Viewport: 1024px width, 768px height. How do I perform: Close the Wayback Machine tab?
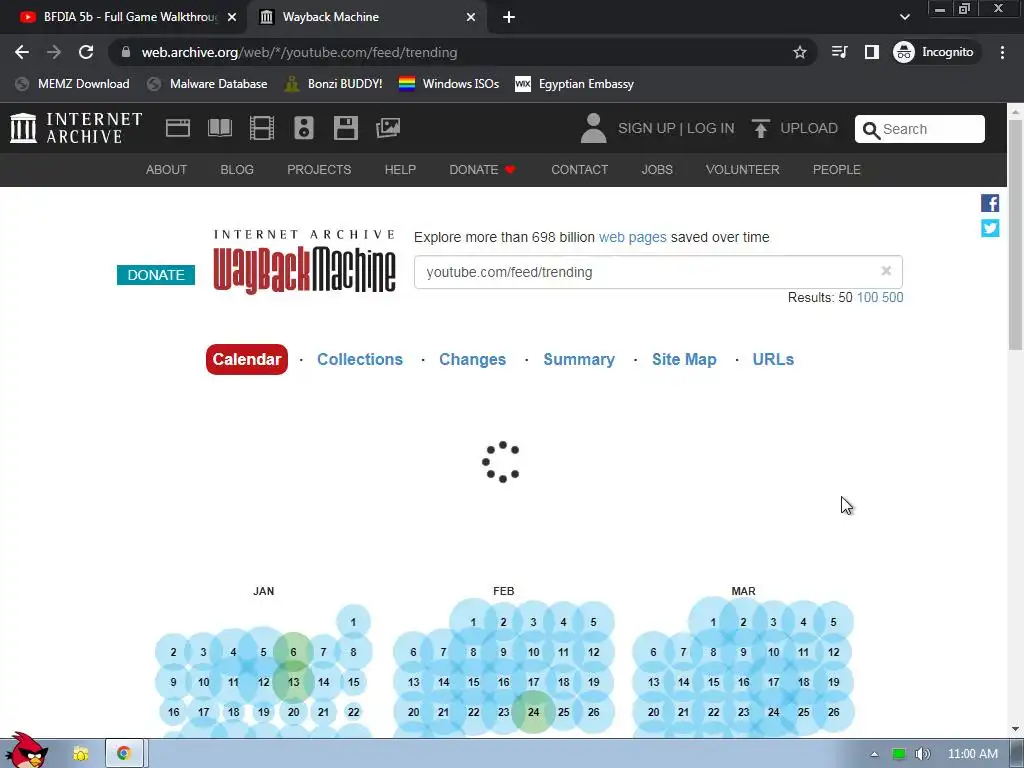pyautogui.click(x=471, y=17)
